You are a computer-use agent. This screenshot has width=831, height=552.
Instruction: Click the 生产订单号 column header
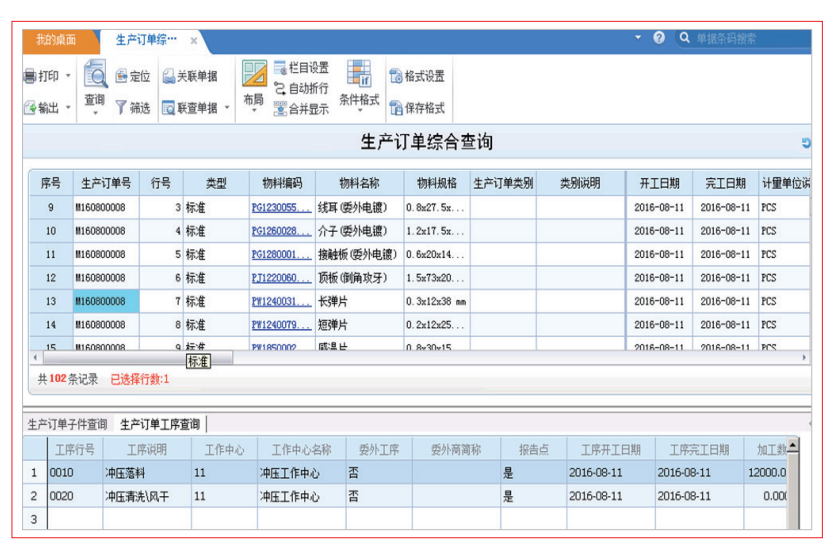pos(106,183)
